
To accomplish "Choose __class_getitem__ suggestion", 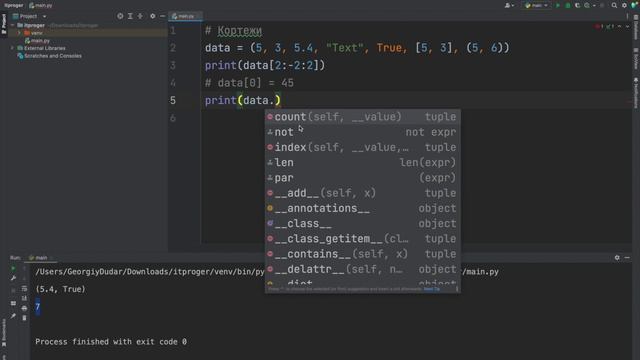I will pyautogui.click(x=362, y=239).
